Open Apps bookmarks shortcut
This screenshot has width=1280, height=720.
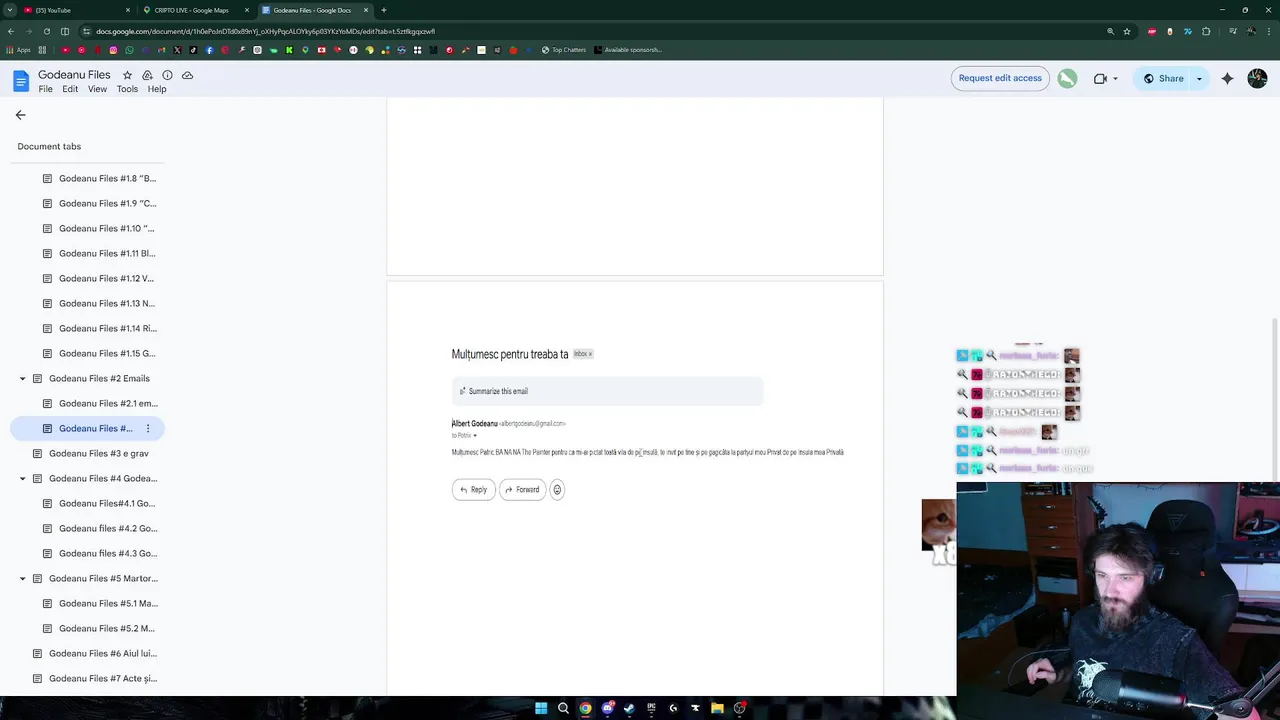[x=19, y=50]
